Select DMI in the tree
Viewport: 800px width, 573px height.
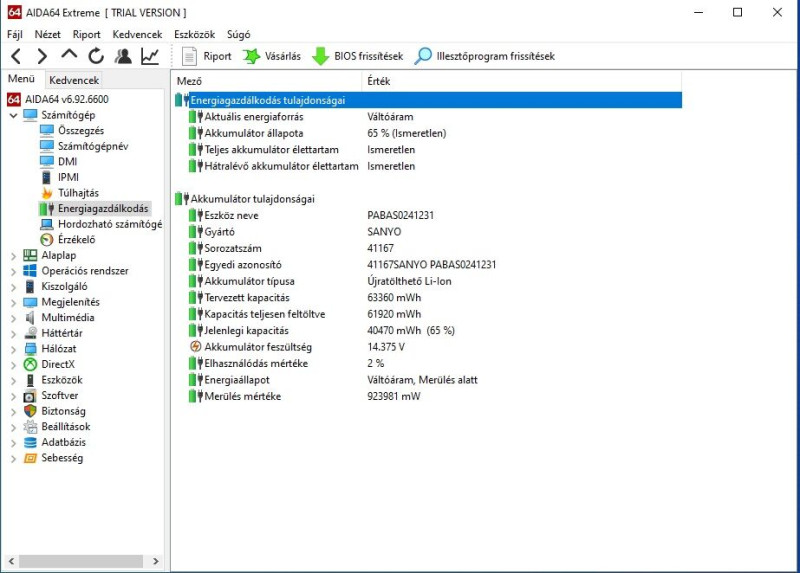coord(67,162)
